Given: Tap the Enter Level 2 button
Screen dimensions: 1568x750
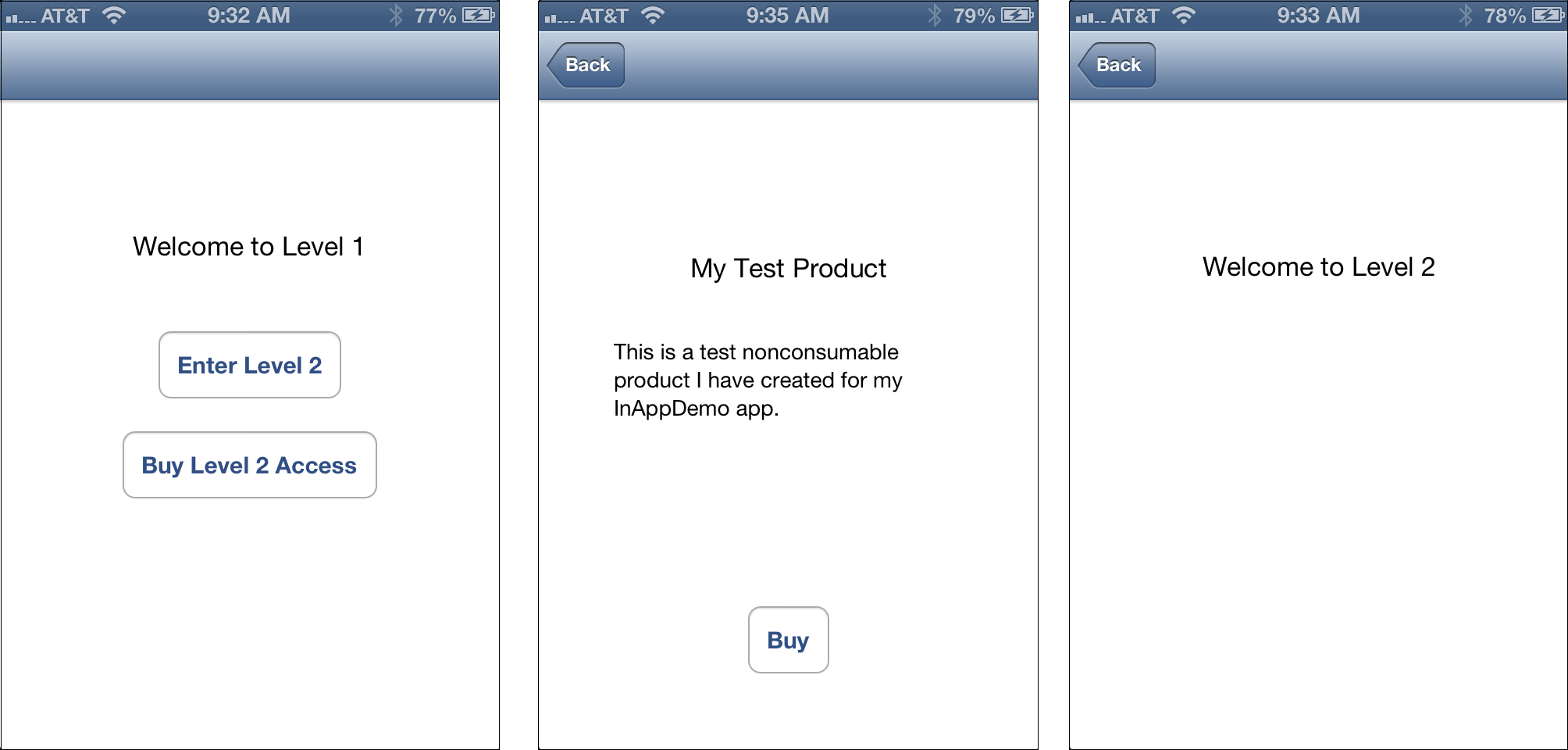Looking at the screenshot, I should 250,365.
